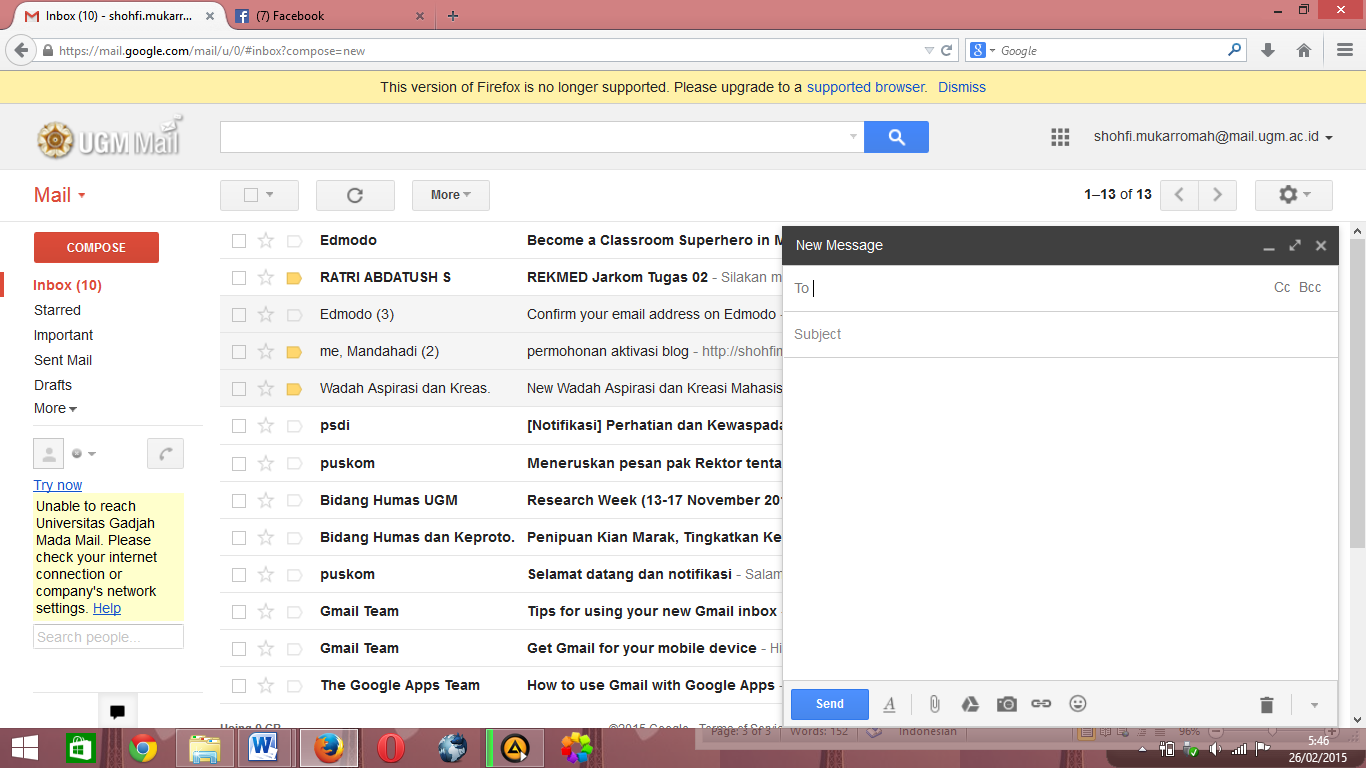Open the Google apps grid
The width and height of the screenshot is (1366, 768).
(x=1060, y=137)
